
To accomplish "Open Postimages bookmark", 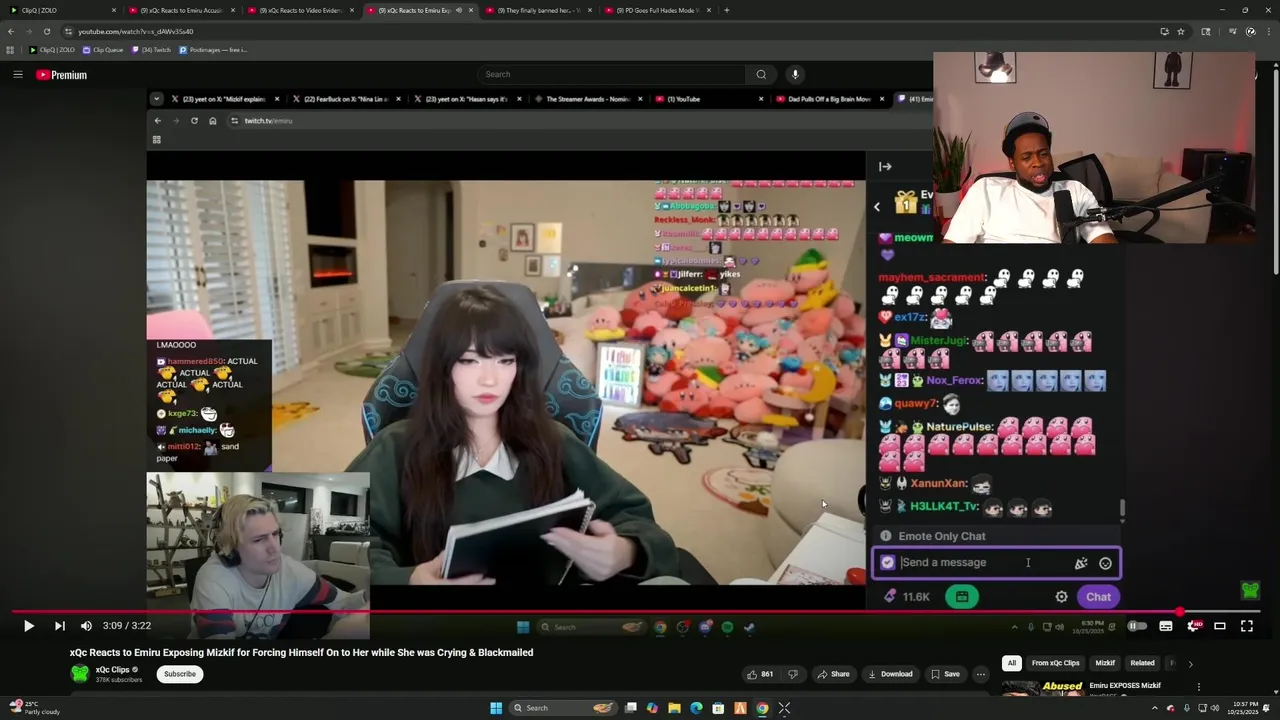I will click(x=213, y=49).
